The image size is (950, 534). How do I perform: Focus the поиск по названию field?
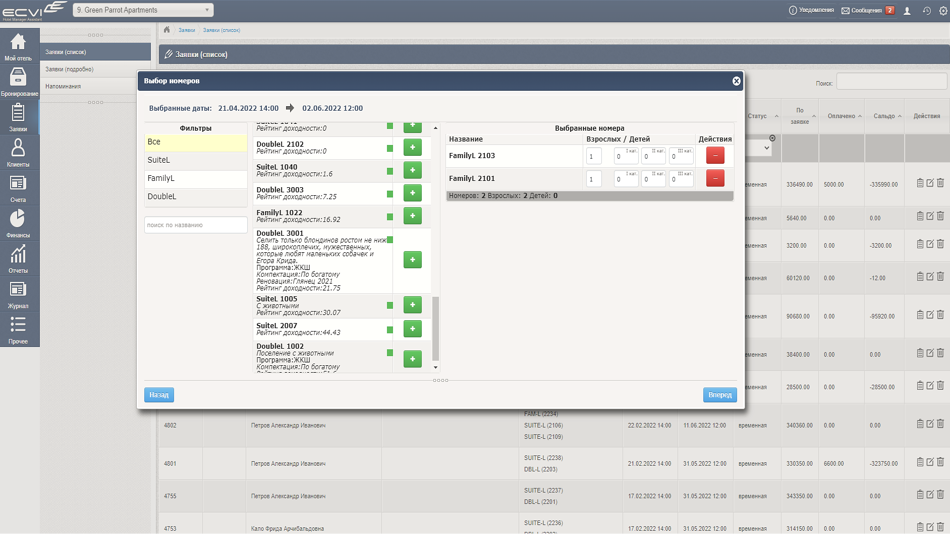coord(196,225)
